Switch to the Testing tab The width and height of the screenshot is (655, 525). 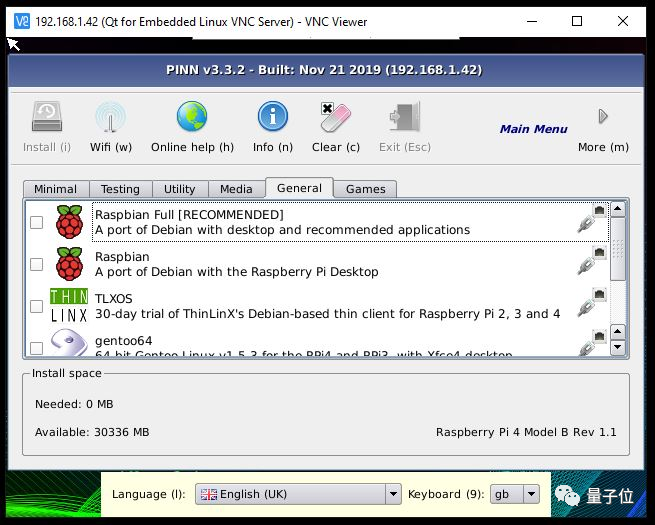120,189
